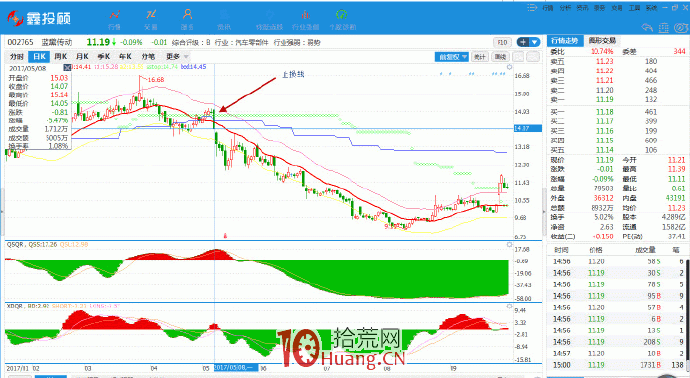Click the XDQR indicator name label
690x378 pixels.
15,305
